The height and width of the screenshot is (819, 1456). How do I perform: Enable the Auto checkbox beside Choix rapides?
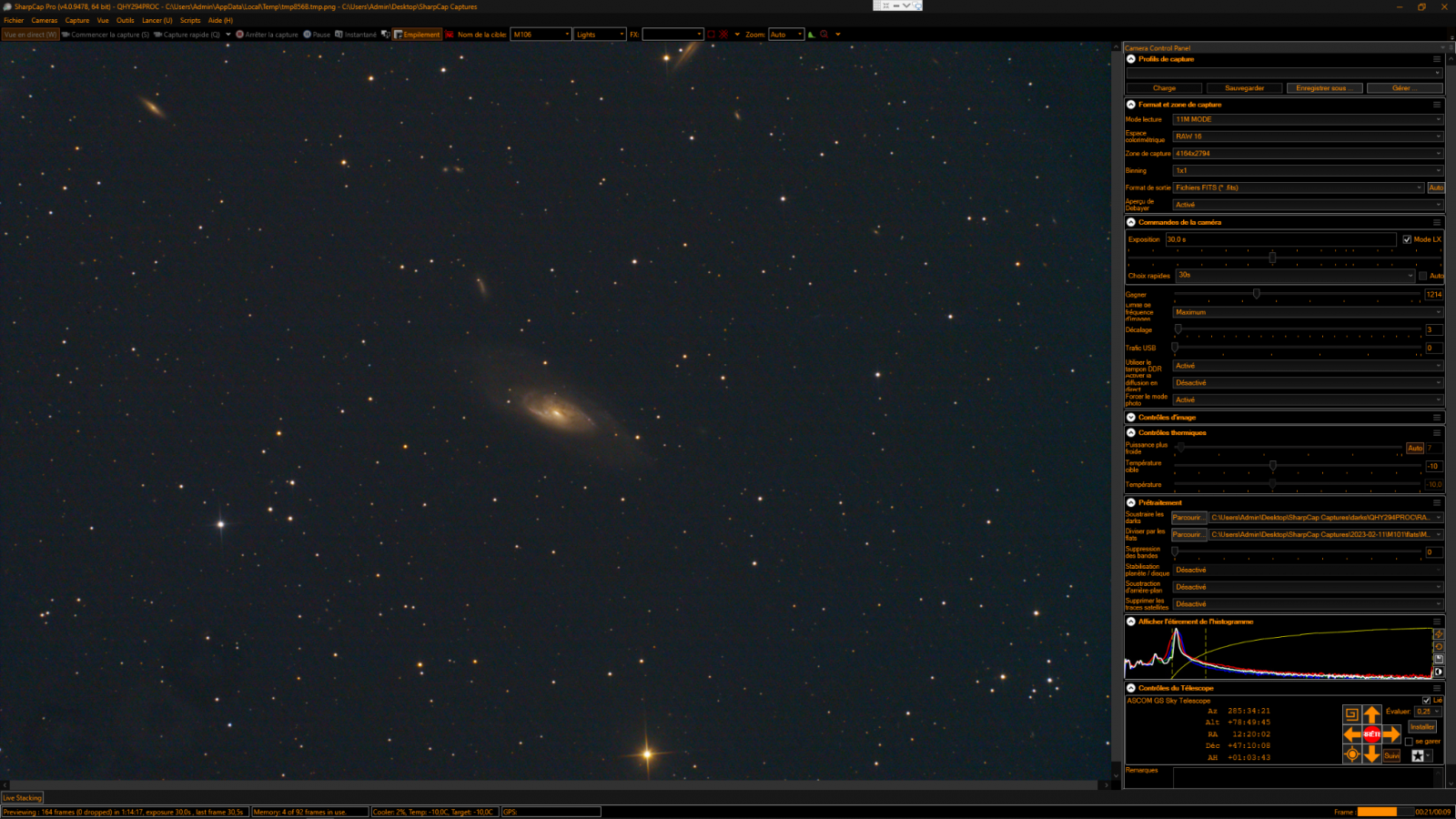[1423, 276]
